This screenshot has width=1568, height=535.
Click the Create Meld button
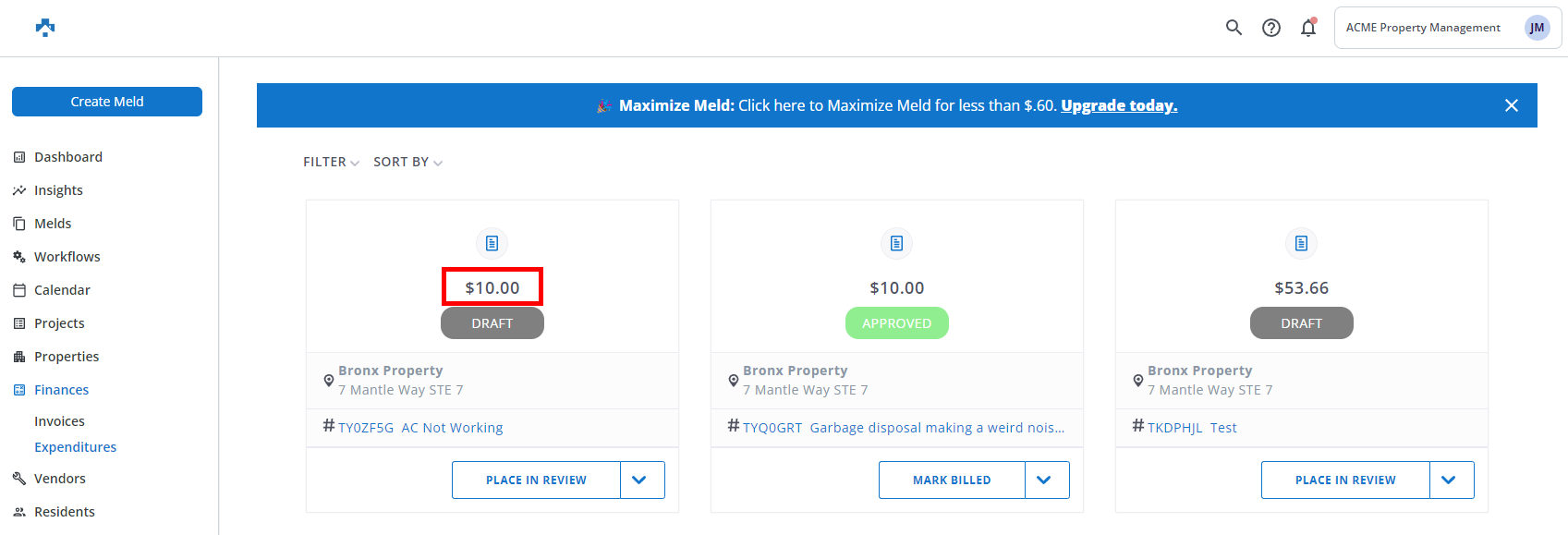107,102
